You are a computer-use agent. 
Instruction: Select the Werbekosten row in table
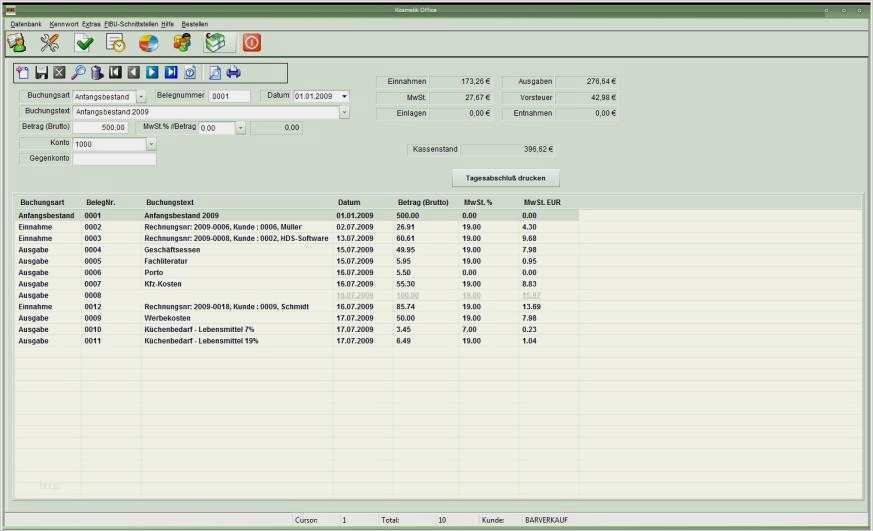pyautogui.click(x=171, y=317)
